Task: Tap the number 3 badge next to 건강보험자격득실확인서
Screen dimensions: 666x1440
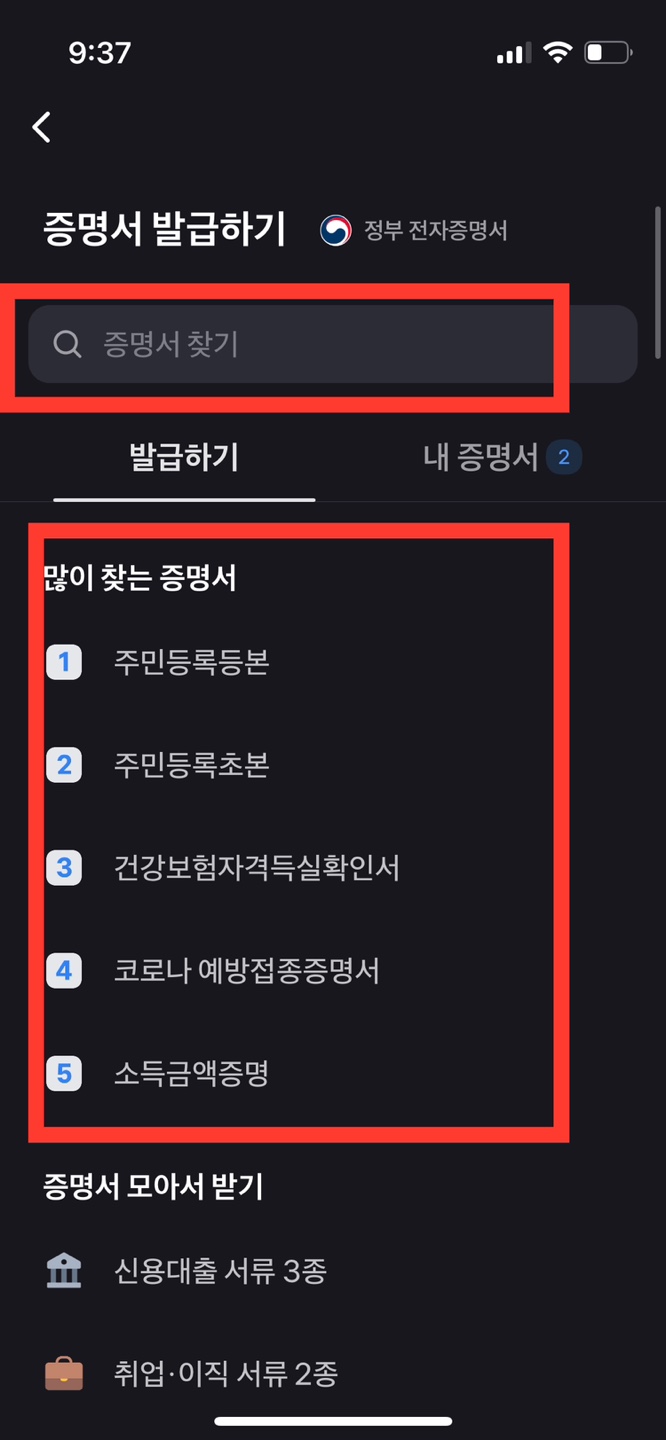Action: pos(64,868)
